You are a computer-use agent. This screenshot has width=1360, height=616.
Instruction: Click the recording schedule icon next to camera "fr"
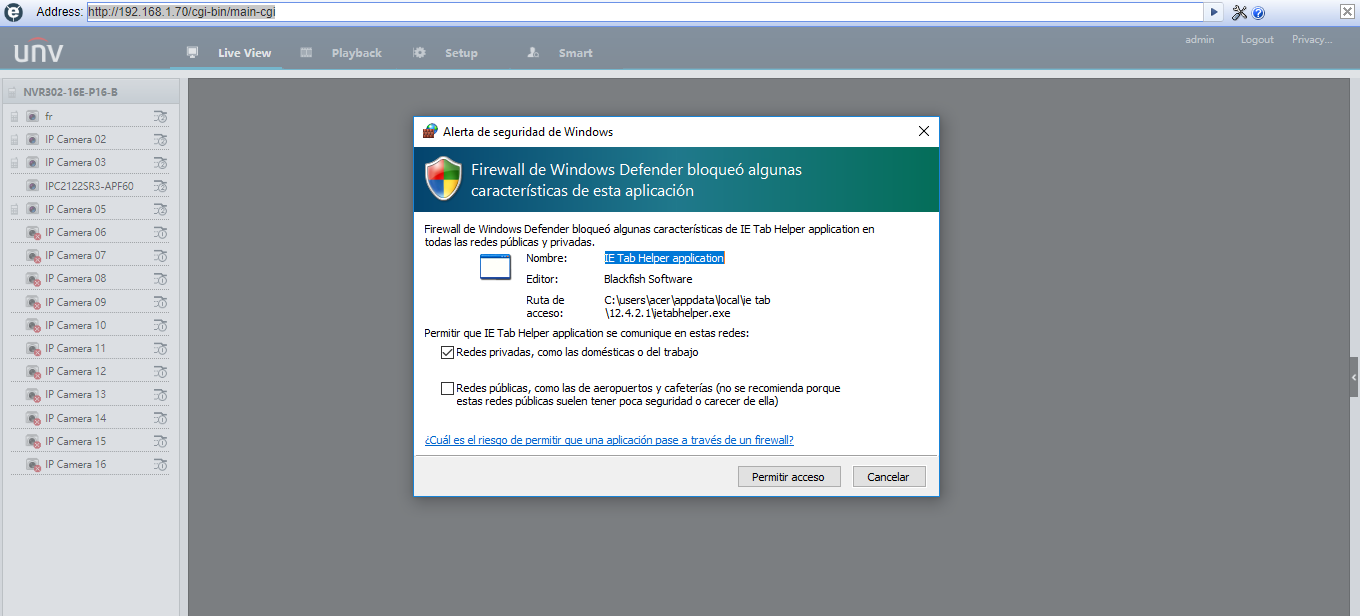click(x=159, y=116)
